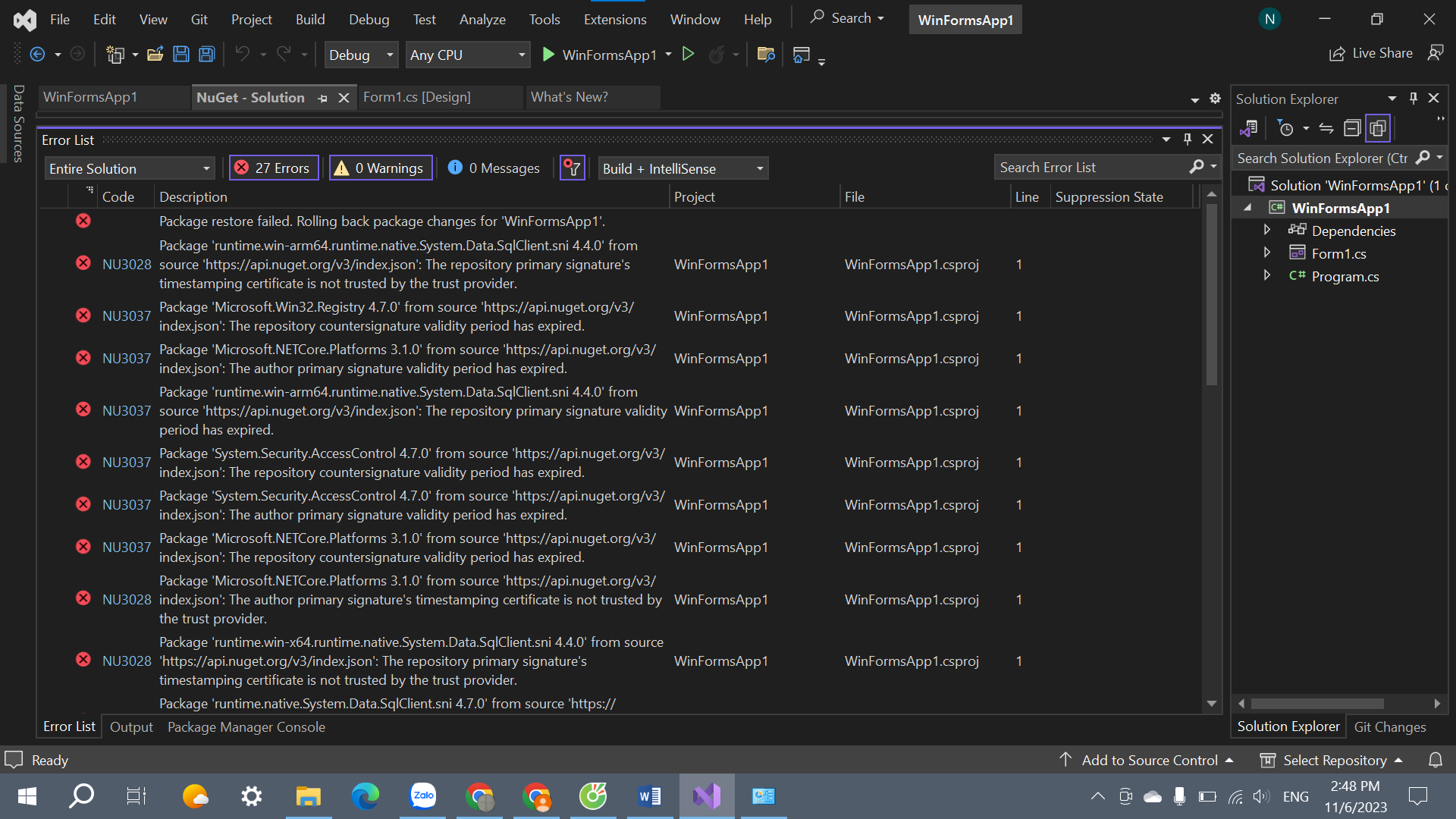Open the Git Changes tab
This screenshot has height=819, width=1456.
[x=1389, y=726]
